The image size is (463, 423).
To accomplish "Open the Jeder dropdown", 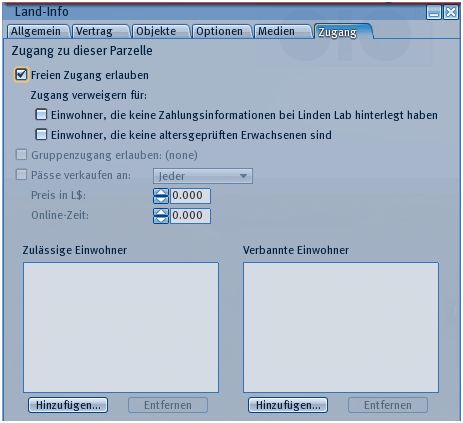I will [x=203, y=176].
